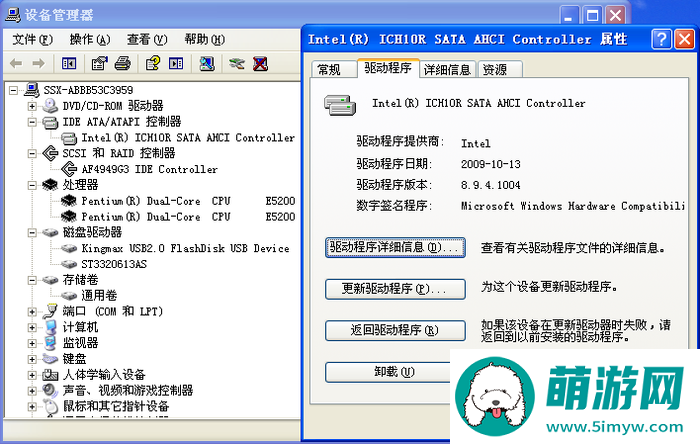Select AF4949G3 IDE Controller tree item
The height and width of the screenshot is (444, 700).
(x=149, y=170)
